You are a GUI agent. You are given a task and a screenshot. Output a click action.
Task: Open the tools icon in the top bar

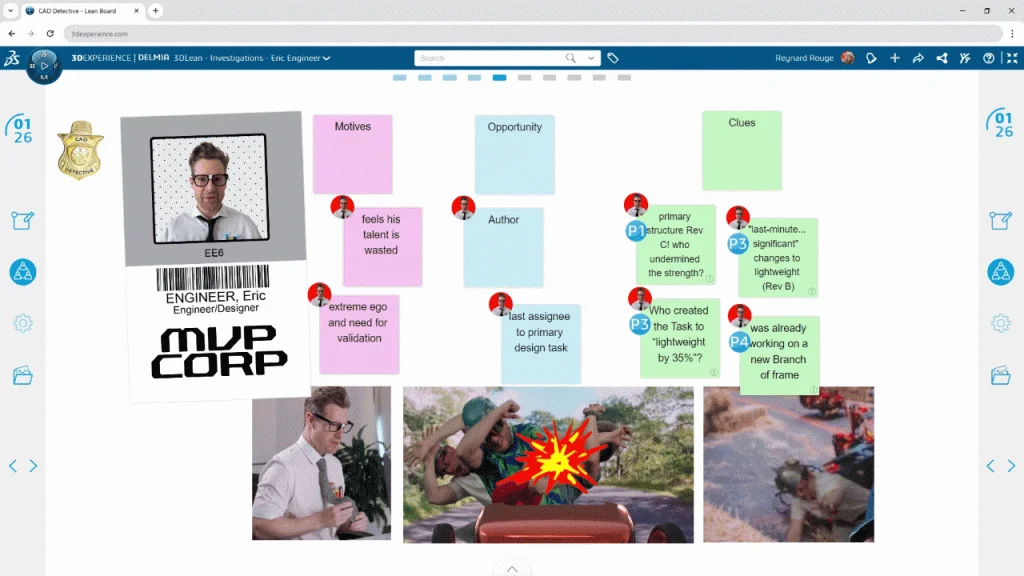tap(965, 58)
